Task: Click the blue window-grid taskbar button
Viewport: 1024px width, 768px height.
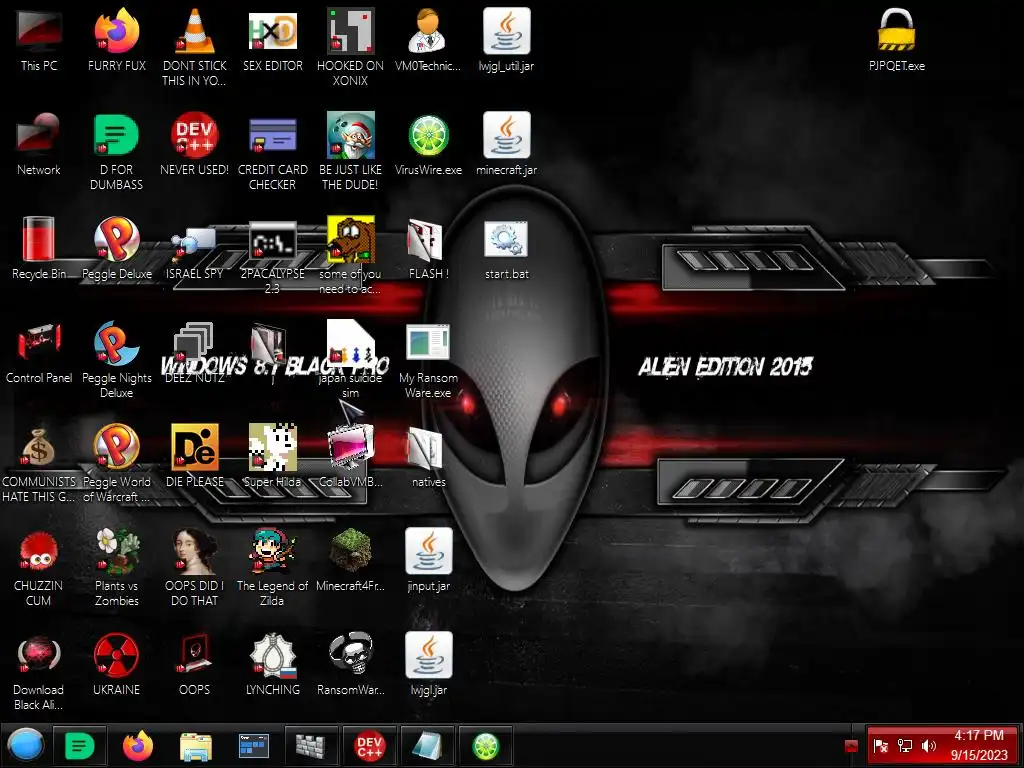Action: click(x=253, y=745)
